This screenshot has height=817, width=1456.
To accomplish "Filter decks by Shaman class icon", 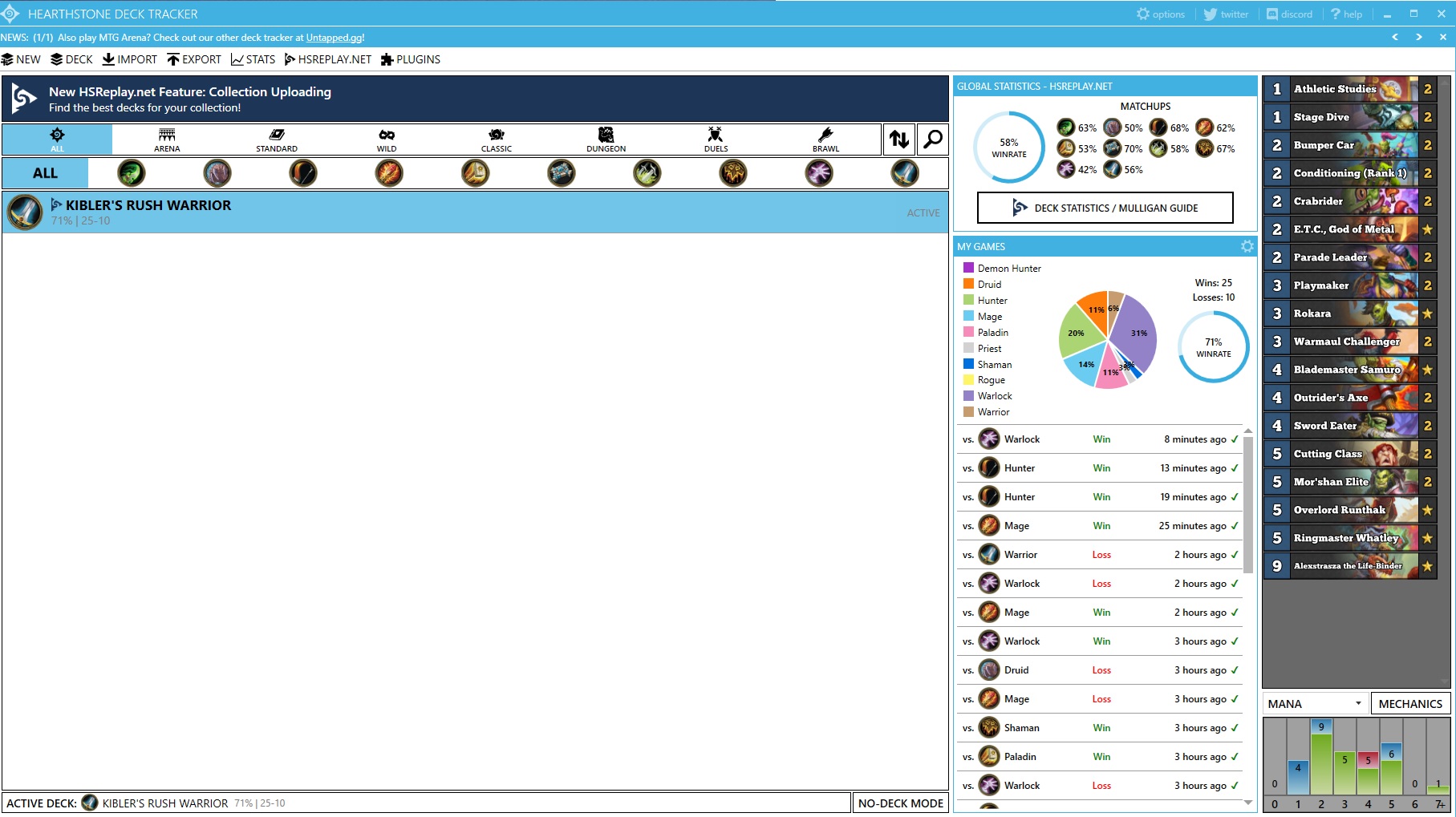I will (733, 173).
